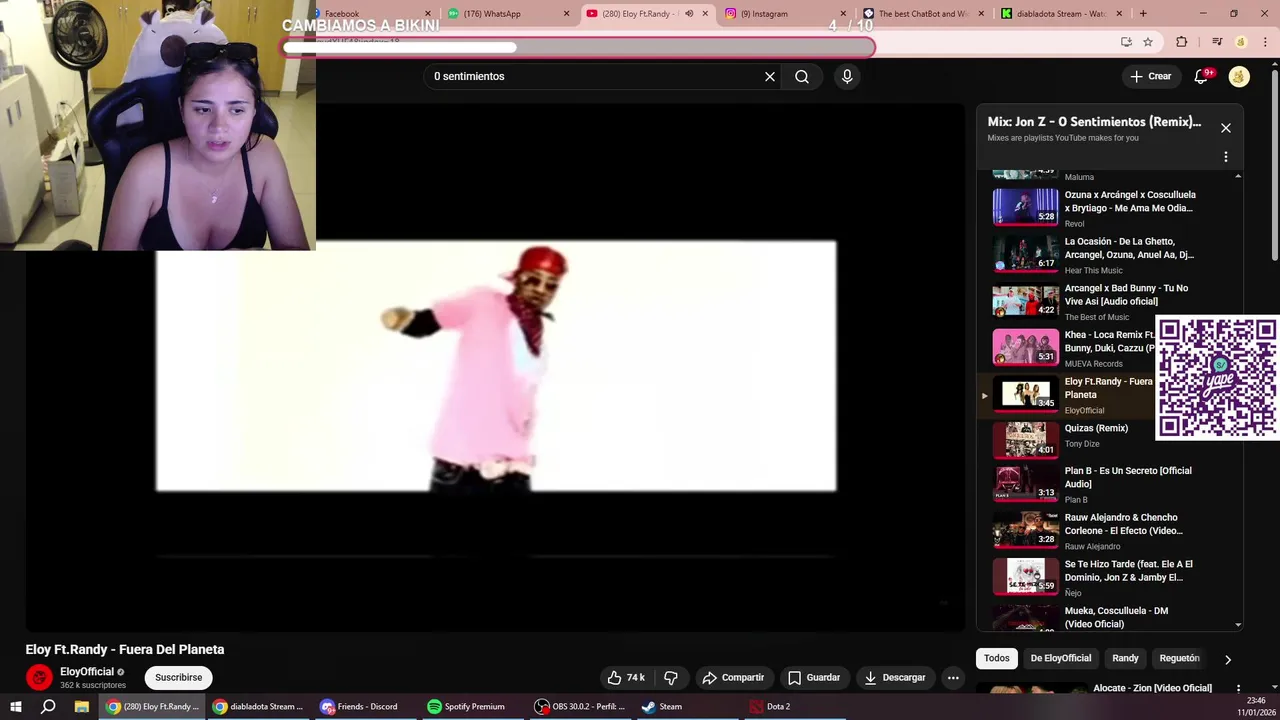This screenshot has width=1280, height=720.
Task: Open options for Alocate - Zion video
Action: 1238,688
